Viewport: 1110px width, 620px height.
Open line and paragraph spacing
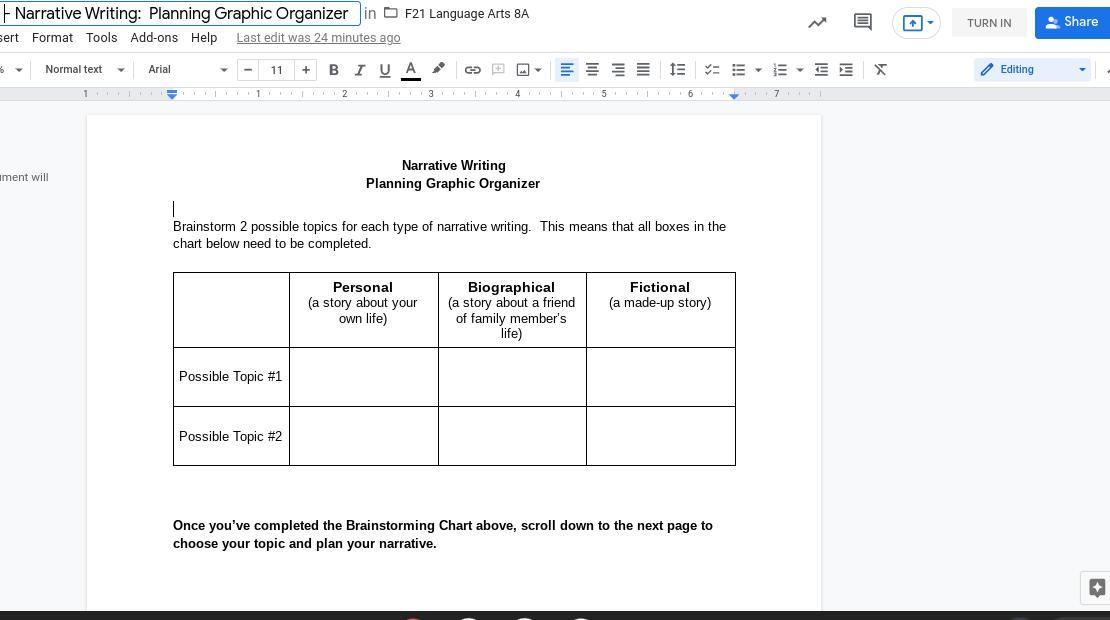(x=677, y=69)
